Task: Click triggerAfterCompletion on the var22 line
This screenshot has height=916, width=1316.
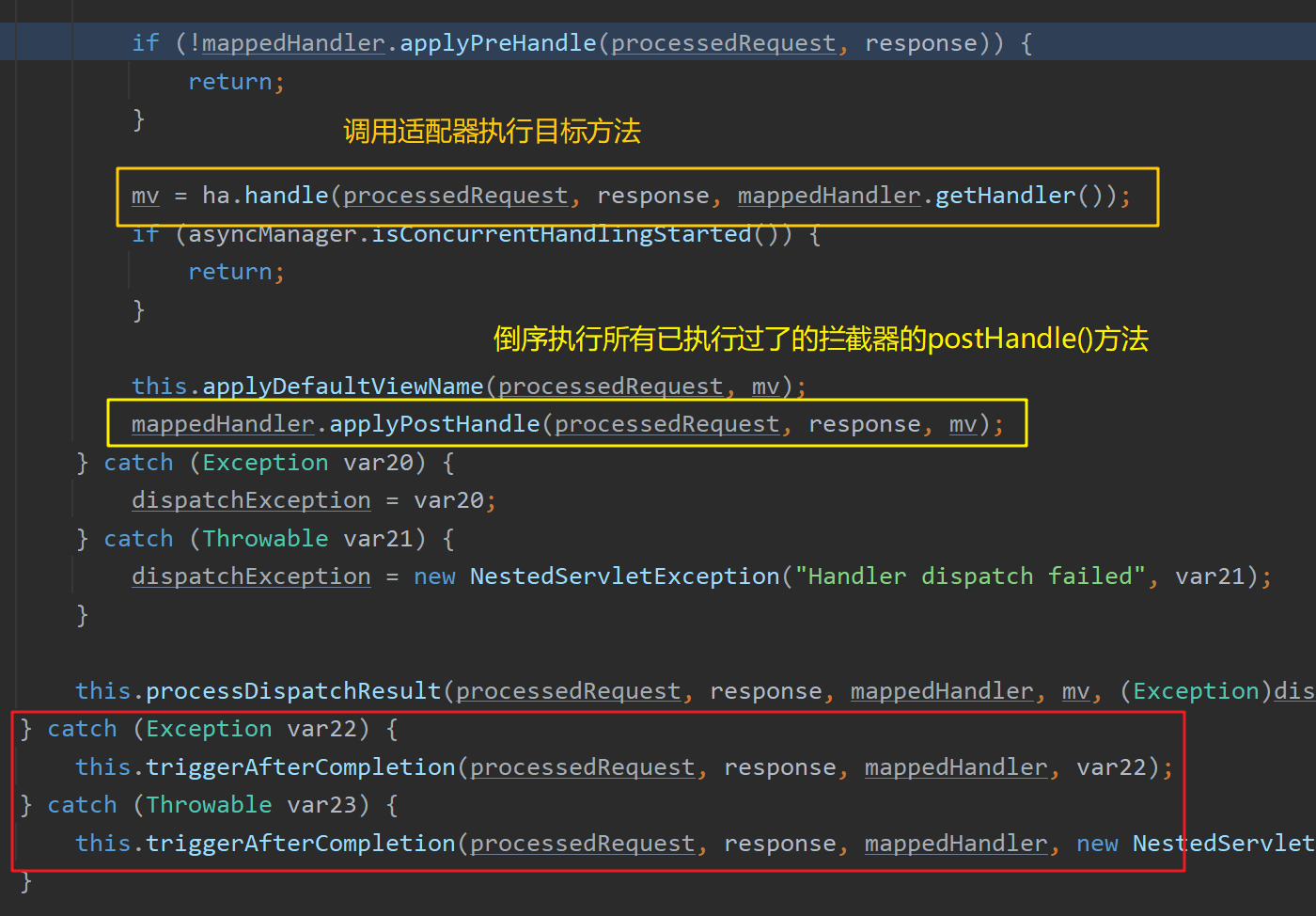Action: (301, 767)
